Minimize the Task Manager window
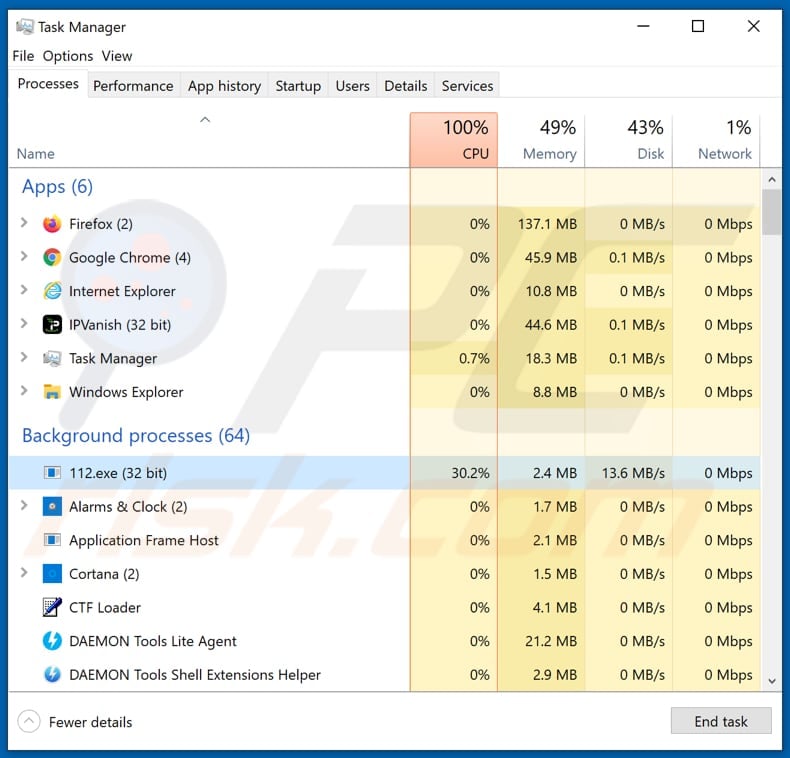 tap(643, 26)
